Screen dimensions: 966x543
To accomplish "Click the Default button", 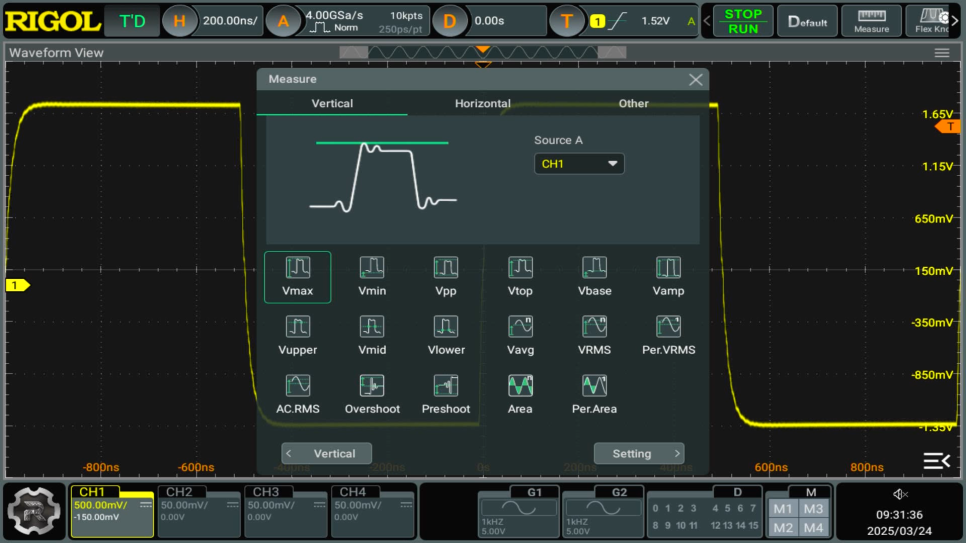I will (807, 21).
